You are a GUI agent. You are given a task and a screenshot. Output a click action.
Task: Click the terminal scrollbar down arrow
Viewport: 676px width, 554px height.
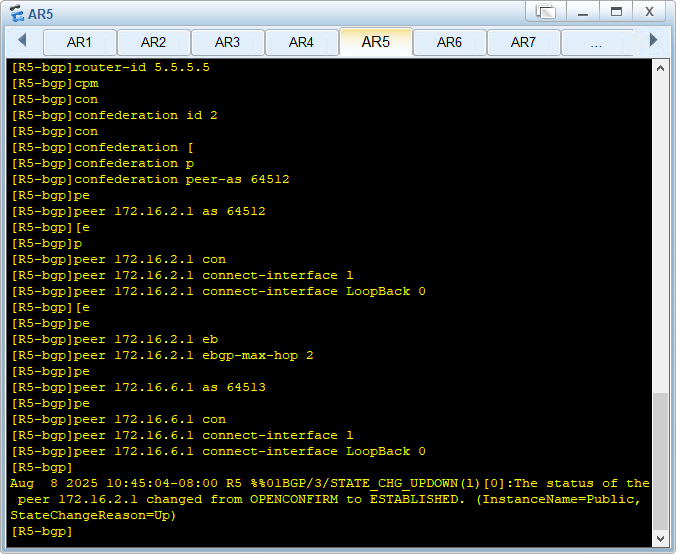(660, 538)
